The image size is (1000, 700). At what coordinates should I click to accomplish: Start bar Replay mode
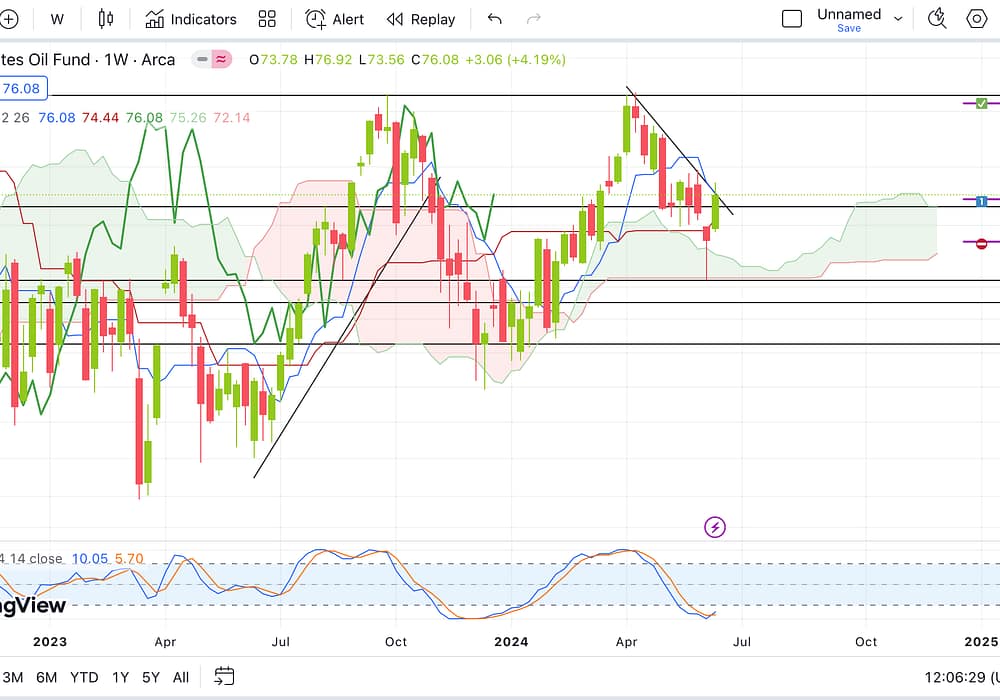click(x=421, y=19)
